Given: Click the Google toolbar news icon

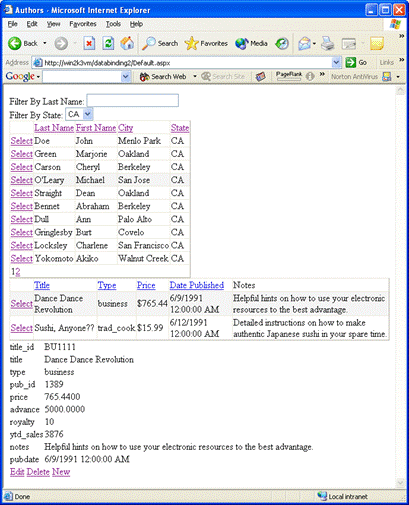Looking at the screenshot, I should (260, 77).
